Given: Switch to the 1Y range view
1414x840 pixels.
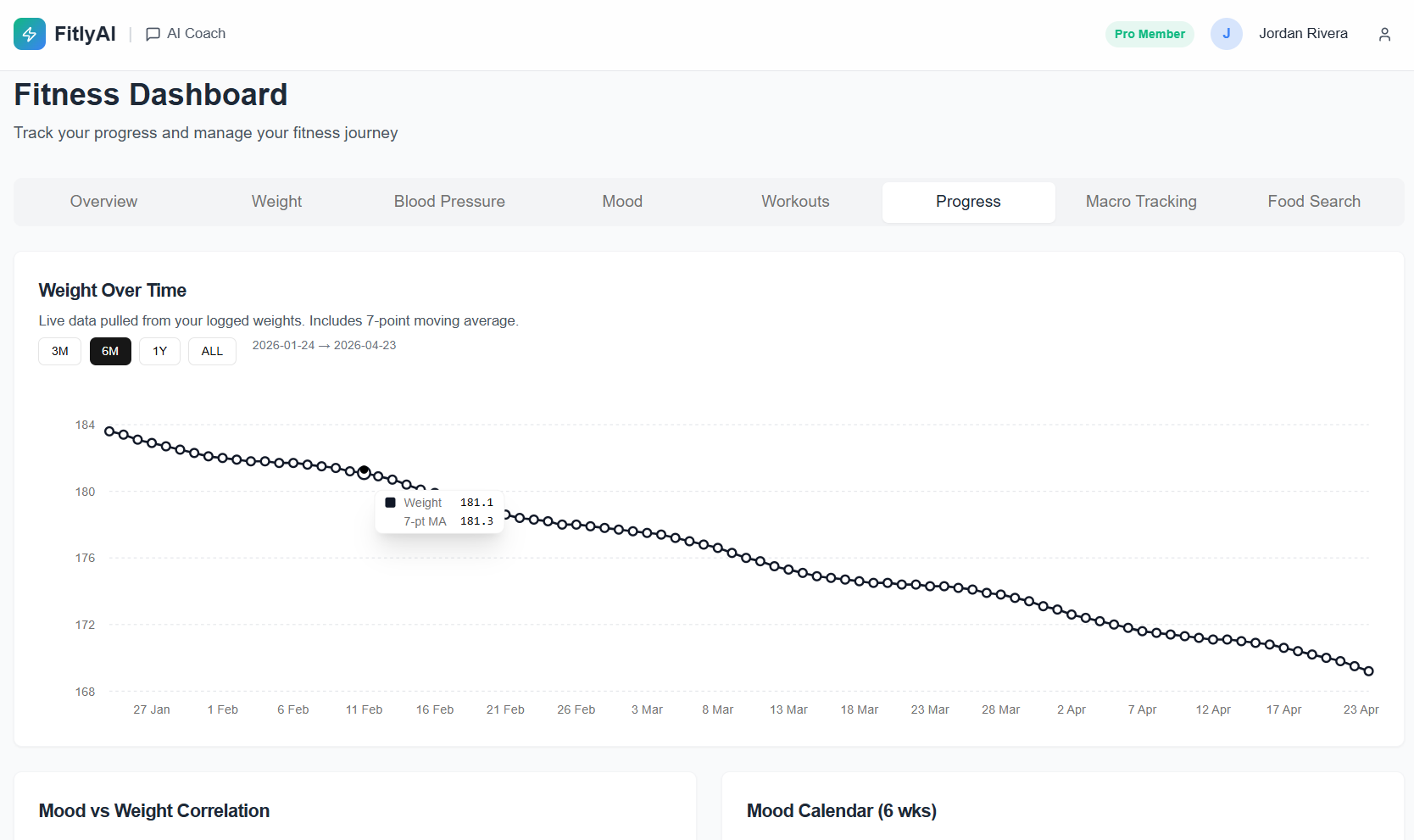Looking at the screenshot, I should pos(159,351).
